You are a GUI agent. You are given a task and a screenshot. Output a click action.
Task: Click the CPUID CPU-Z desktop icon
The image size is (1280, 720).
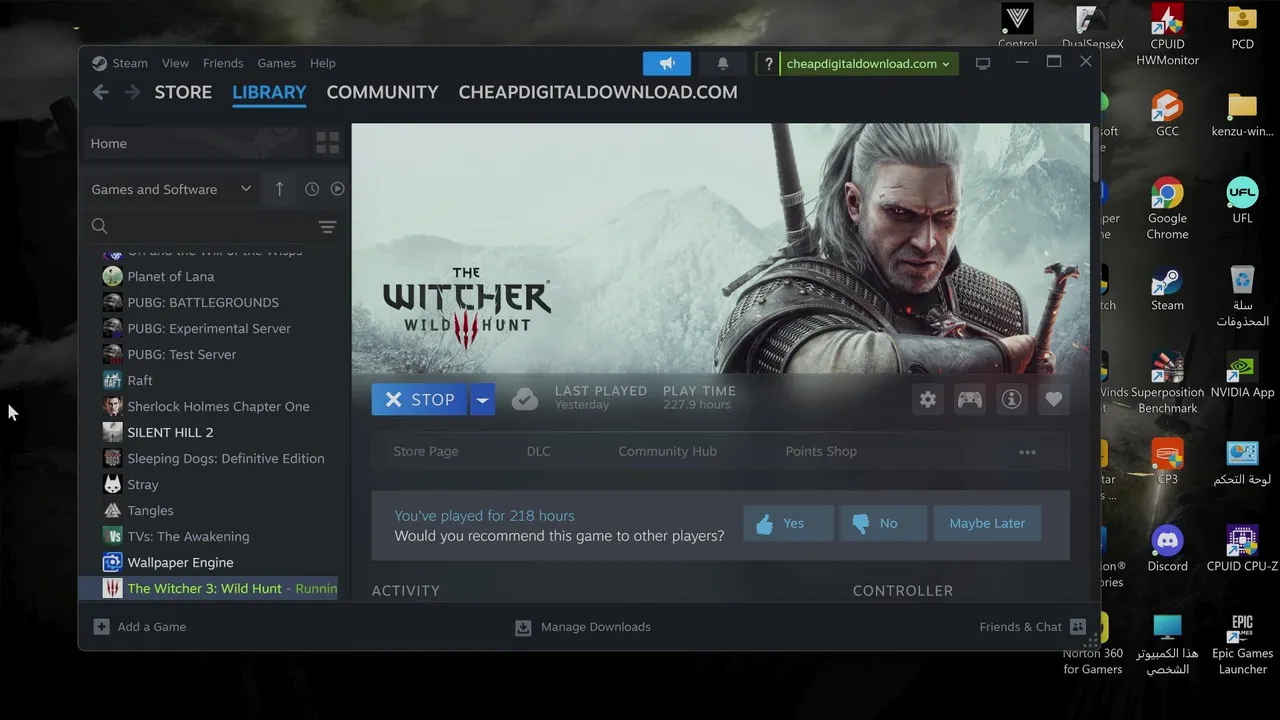(1242, 548)
